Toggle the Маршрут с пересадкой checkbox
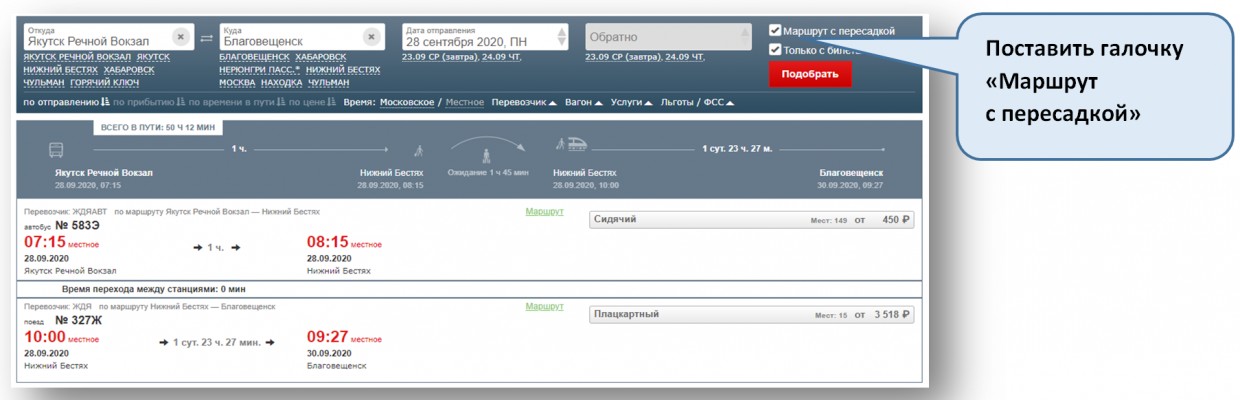This screenshot has width=1240, height=400. pyautogui.click(x=775, y=31)
